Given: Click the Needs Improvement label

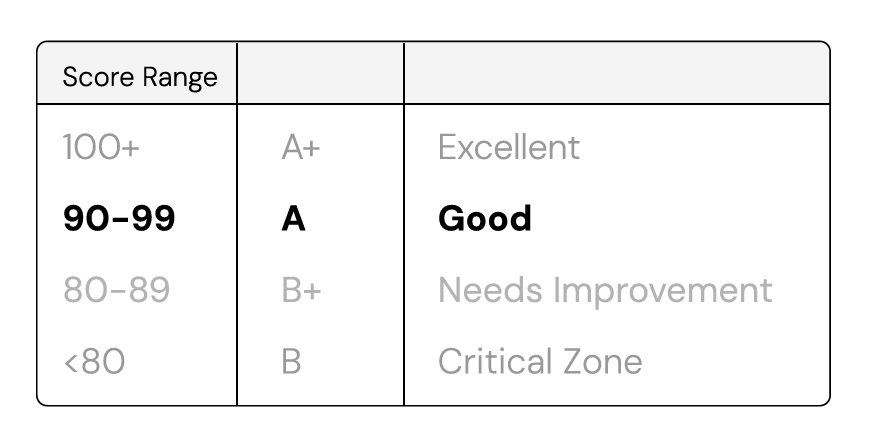Looking at the screenshot, I should (605, 290).
